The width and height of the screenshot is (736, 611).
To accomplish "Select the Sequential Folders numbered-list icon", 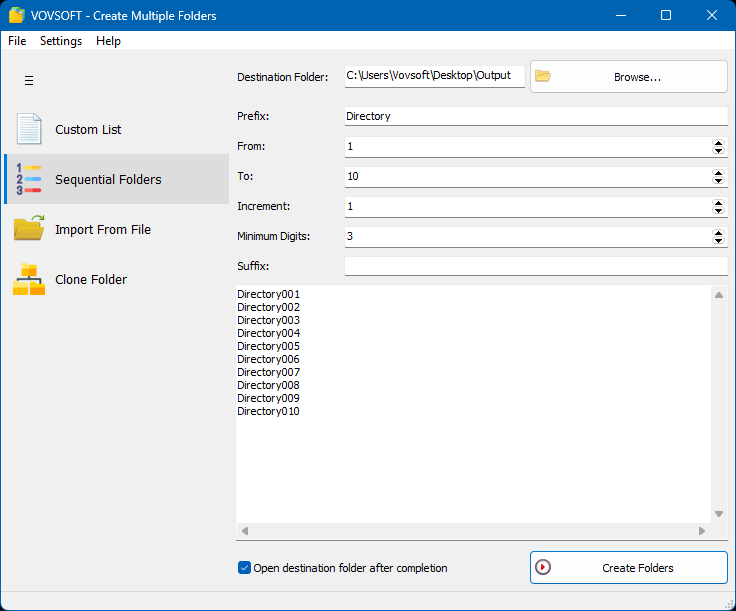I will pos(29,179).
